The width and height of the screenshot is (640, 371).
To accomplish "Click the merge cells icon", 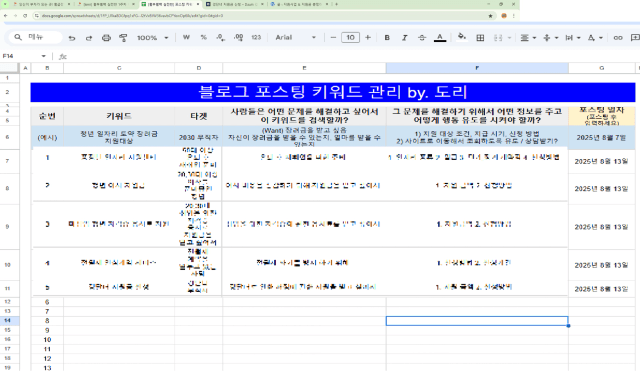I will click(x=498, y=38).
